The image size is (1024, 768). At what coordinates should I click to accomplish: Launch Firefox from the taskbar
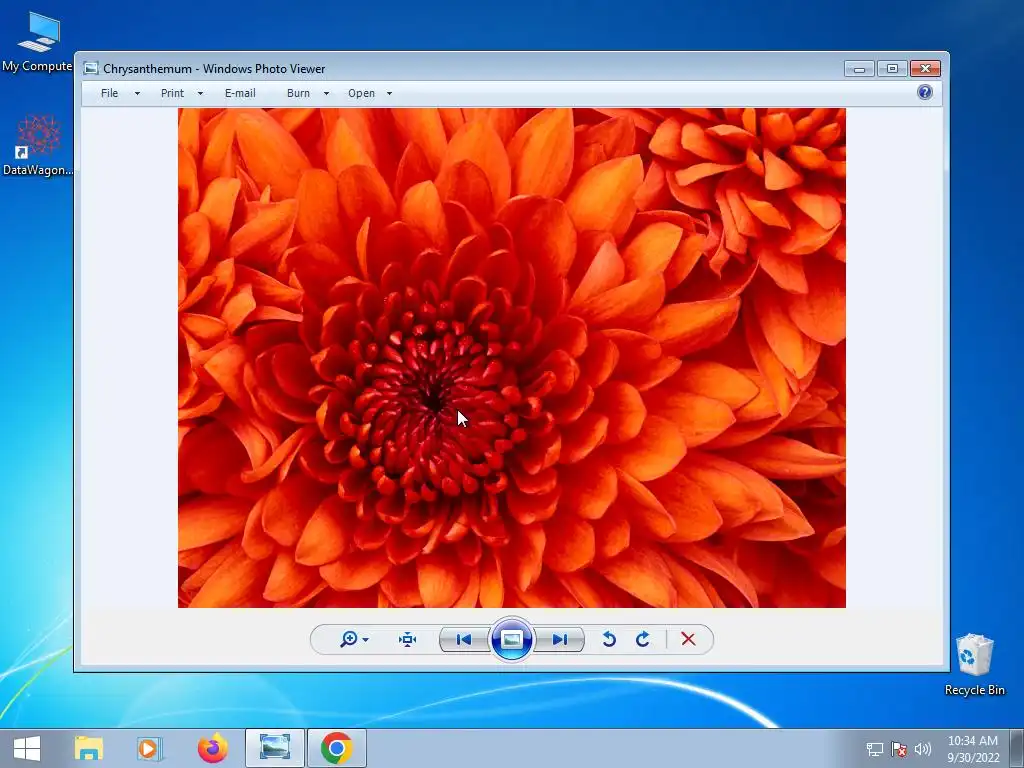coord(213,748)
